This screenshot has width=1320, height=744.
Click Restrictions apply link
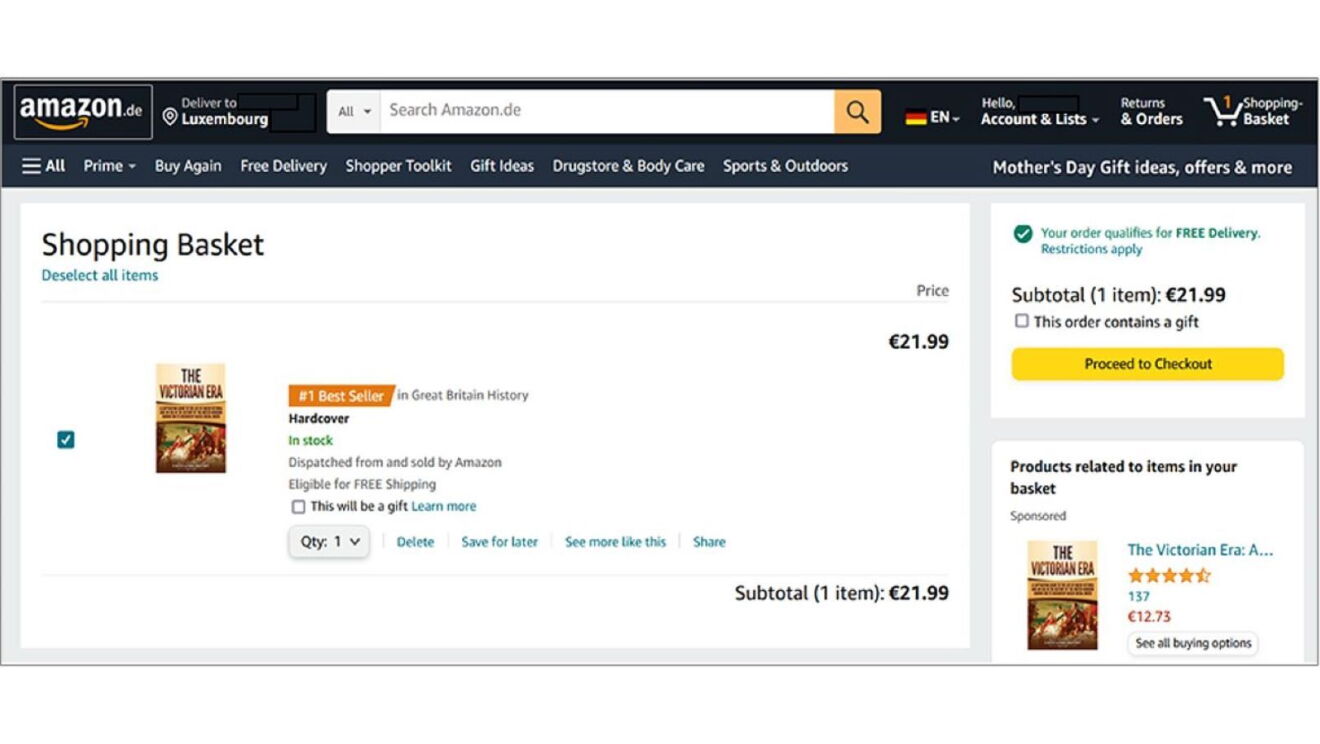tap(1091, 250)
